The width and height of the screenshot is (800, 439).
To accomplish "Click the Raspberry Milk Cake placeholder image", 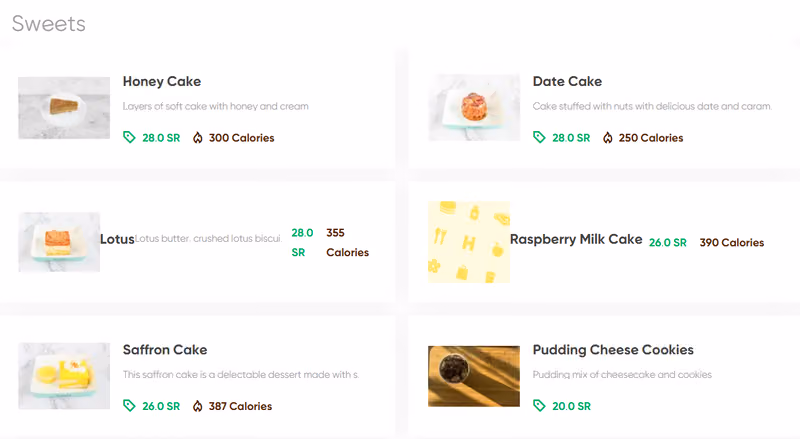I will point(469,242).
